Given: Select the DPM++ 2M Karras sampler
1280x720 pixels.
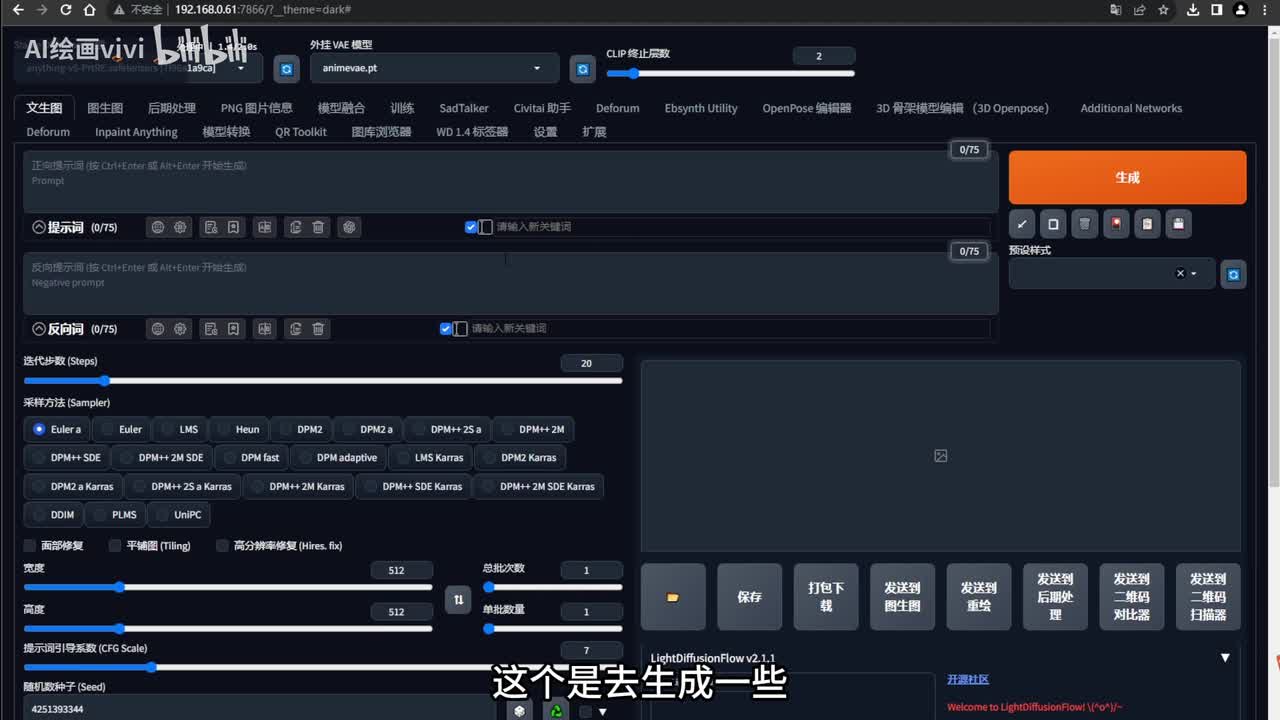Looking at the screenshot, I should 297,486.
